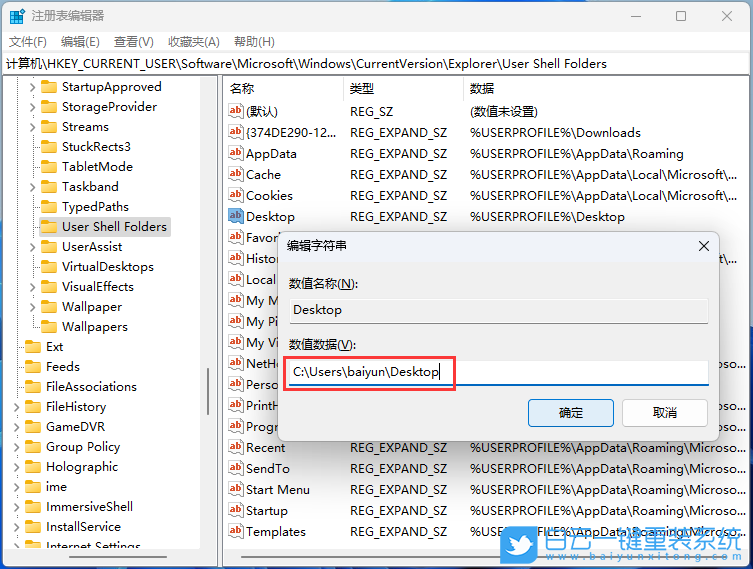Image resolution: width=753 pixels, height=569 pixels.
Task: Expand the StartupApproved tree node
Action: [32, 87]
